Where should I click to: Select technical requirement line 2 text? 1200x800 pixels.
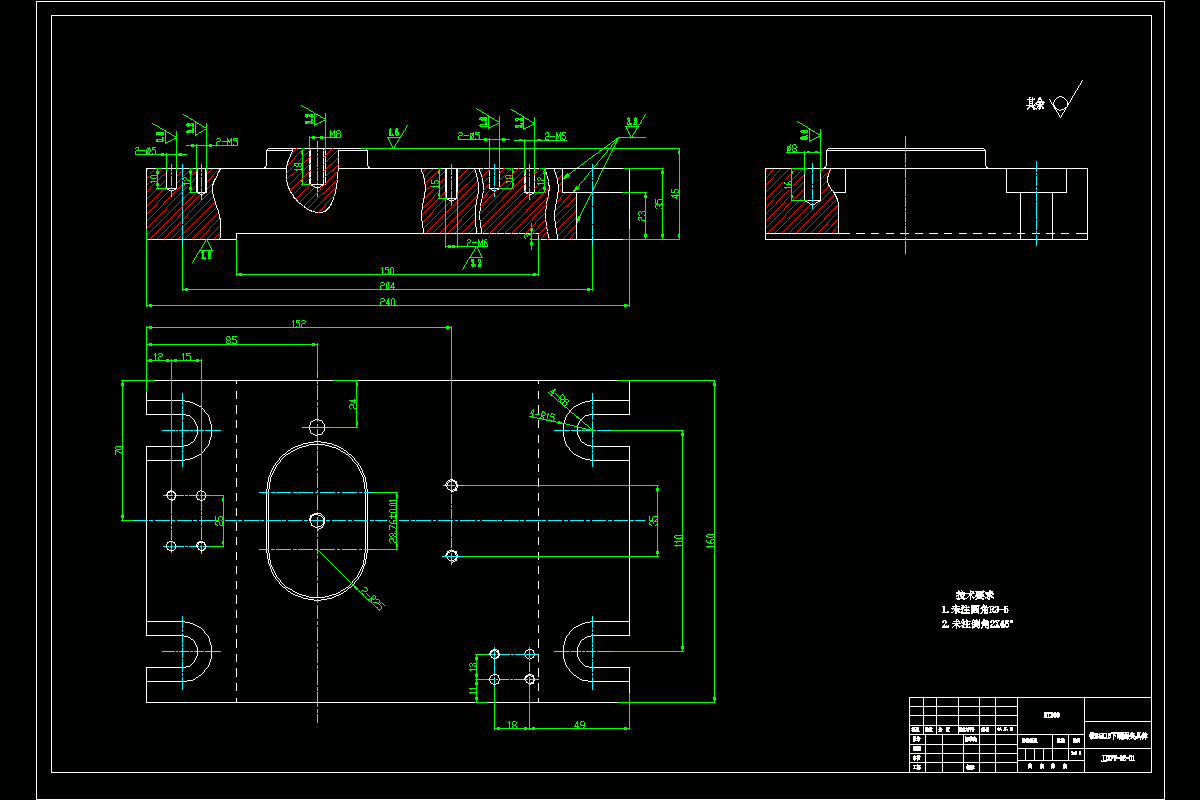(x=978, y=624)
